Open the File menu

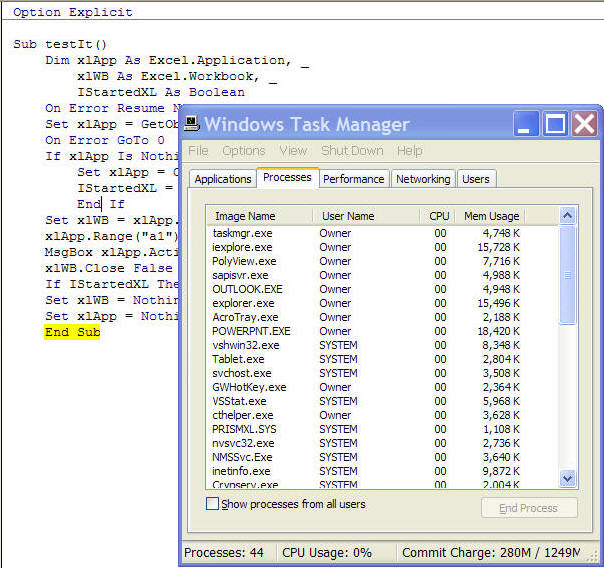198,151
